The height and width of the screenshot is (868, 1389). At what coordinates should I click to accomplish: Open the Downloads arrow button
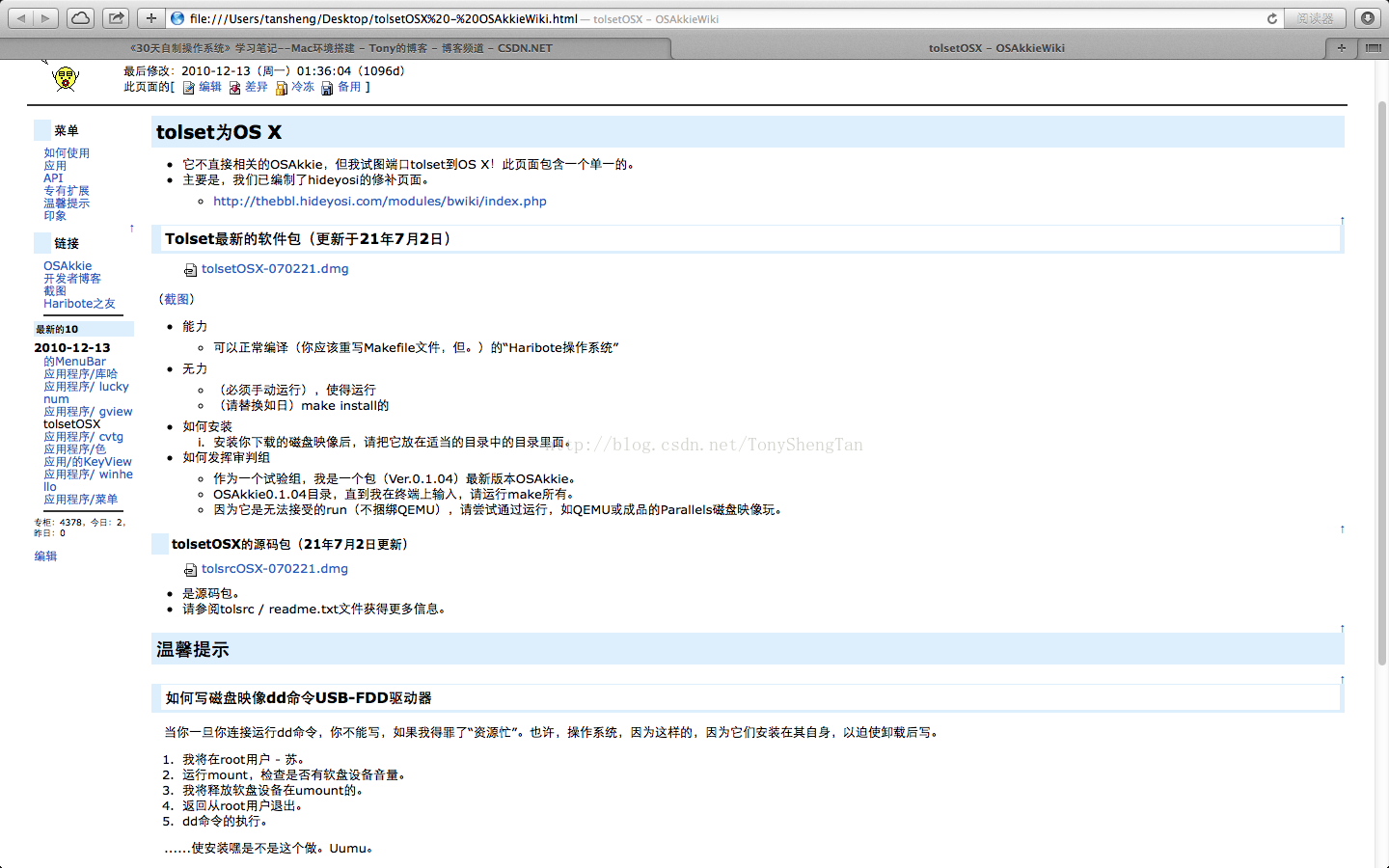(1368, 17)
